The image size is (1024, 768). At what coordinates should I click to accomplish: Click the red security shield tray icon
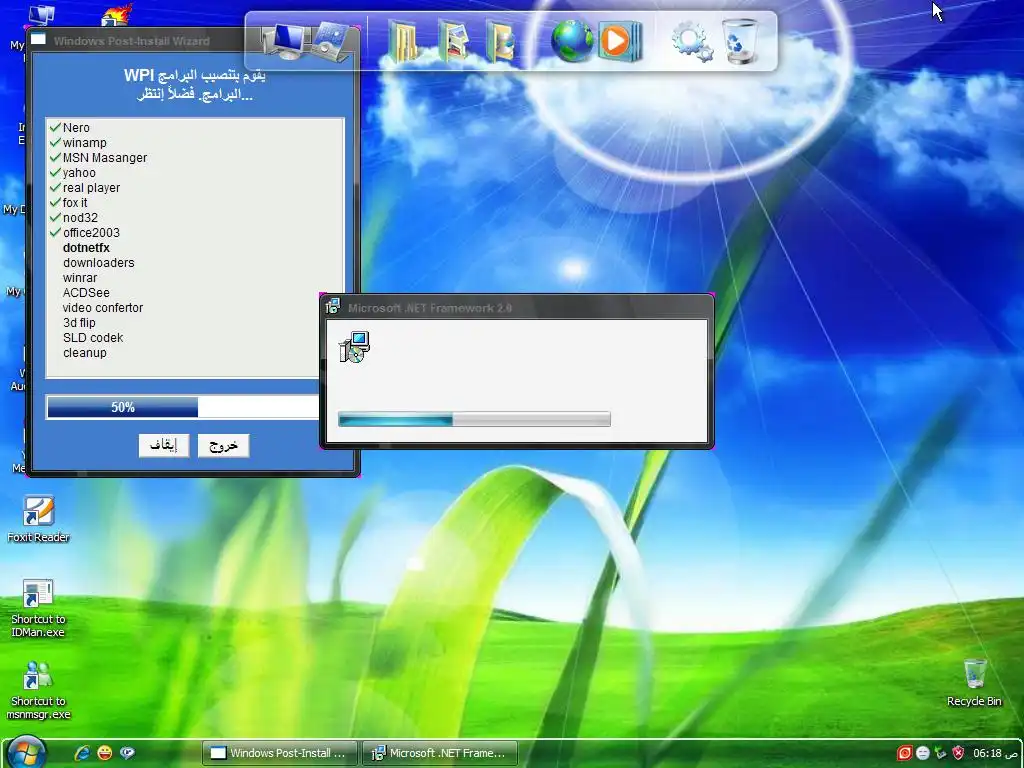(x=958, y=753)
